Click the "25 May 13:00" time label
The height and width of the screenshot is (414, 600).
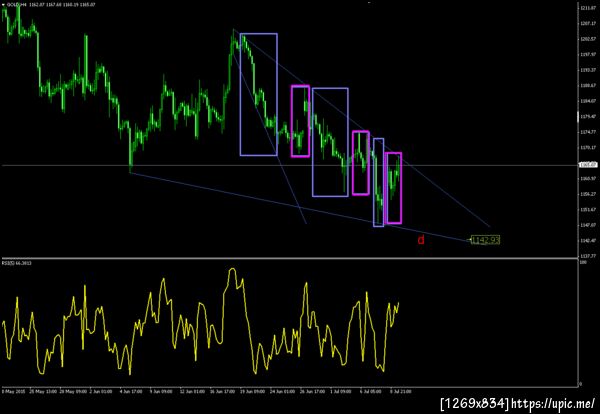[x=43, y=391]
